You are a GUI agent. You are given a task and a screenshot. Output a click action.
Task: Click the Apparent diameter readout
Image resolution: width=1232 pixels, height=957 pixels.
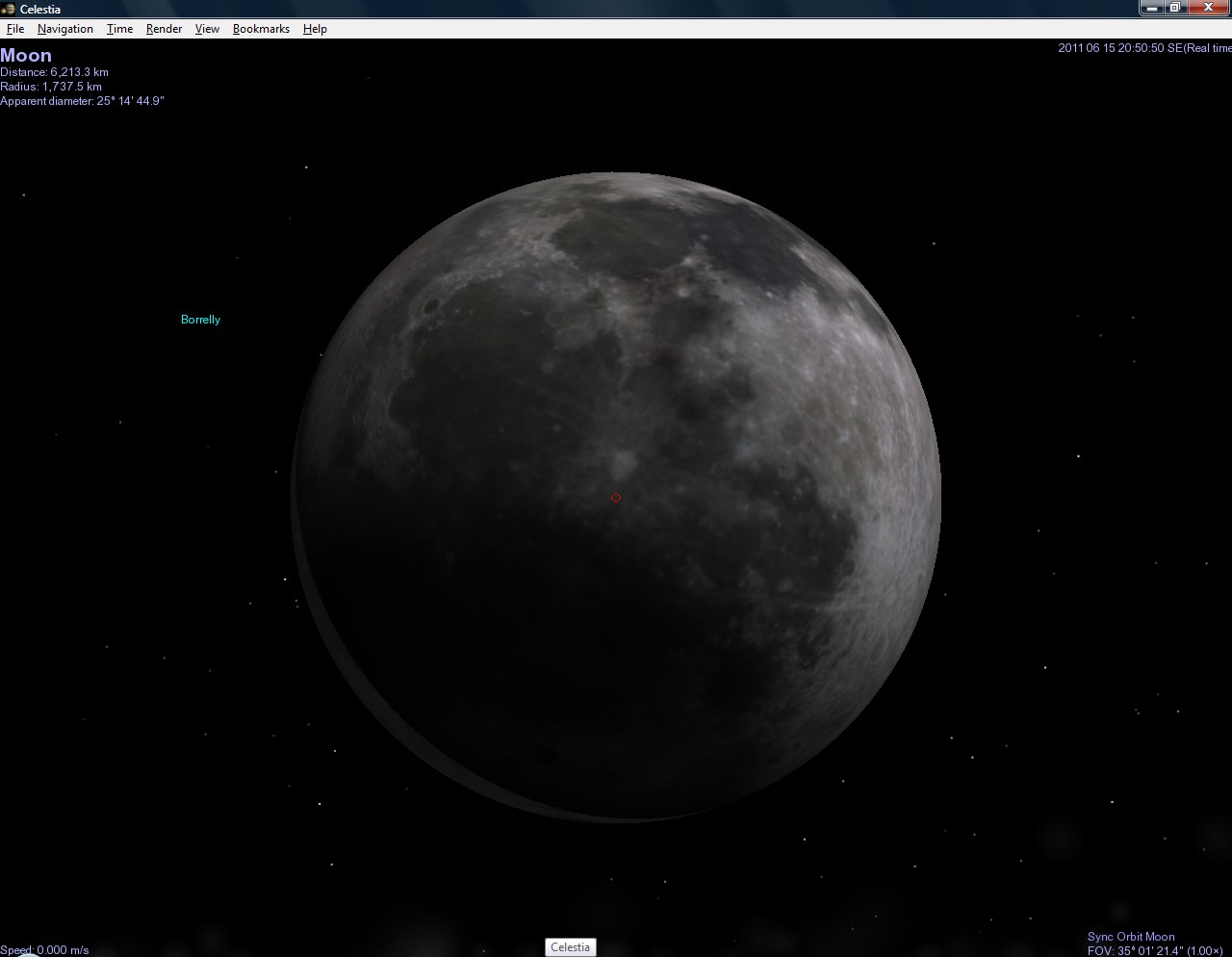click(82, 101)
